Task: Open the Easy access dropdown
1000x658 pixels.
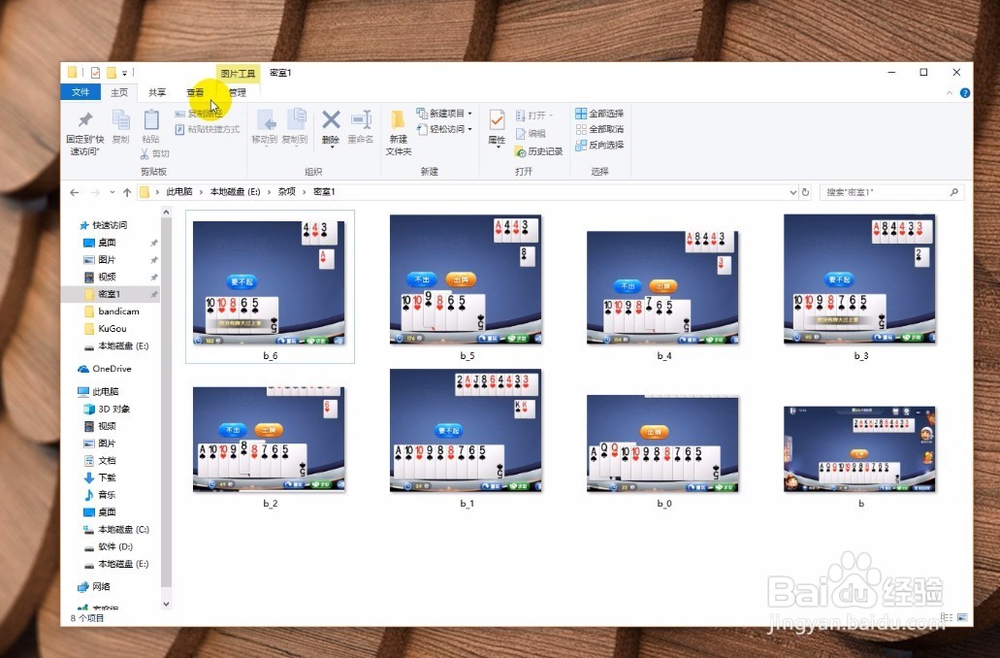Action: (445, 129)
